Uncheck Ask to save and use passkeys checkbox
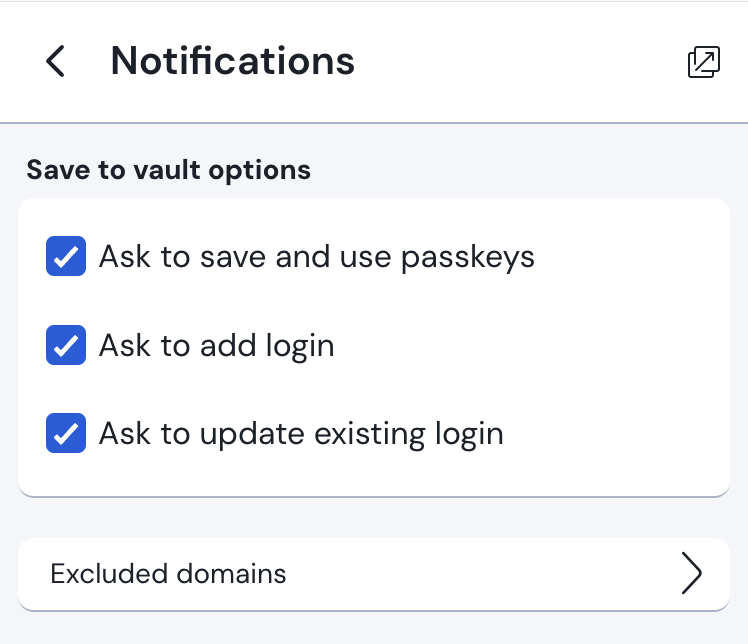Image resolution: width=748 pixels, height=644 pixels. 66,257
